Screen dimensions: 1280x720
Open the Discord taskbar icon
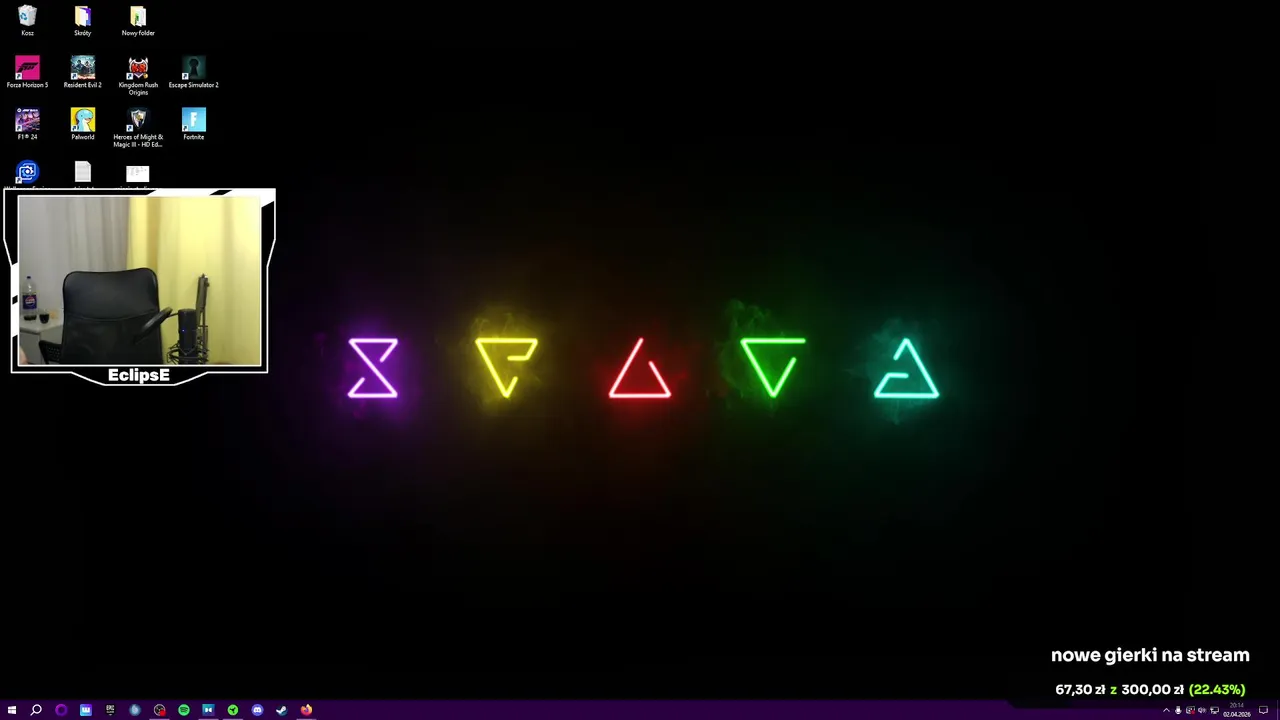[x=257, y=710]
